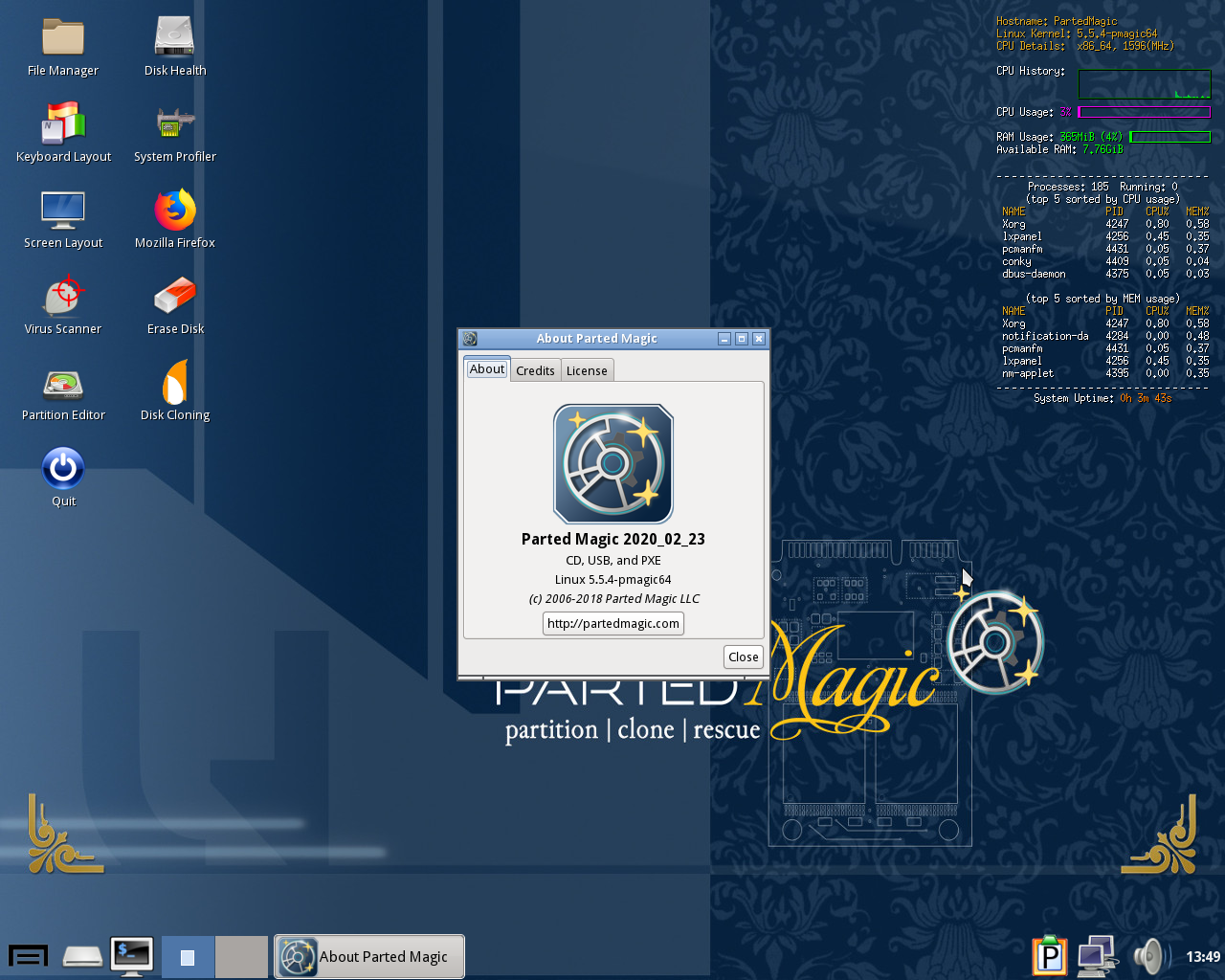Click the Quit power icon
Image resolution: width=1225 pixels, height=980 pixels.
(63, 469)
